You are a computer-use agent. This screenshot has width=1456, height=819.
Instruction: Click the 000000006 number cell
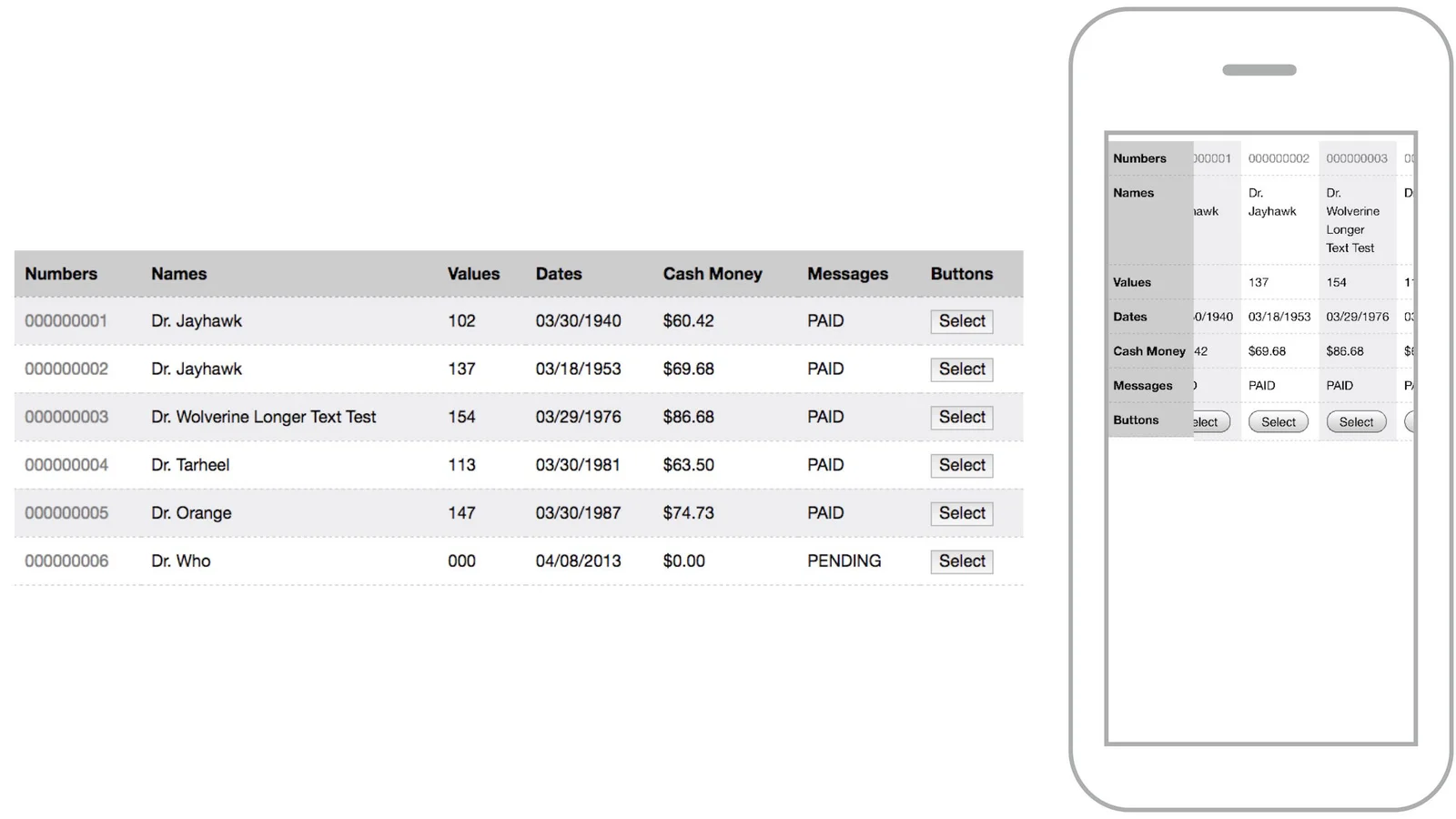pos(66,561)
